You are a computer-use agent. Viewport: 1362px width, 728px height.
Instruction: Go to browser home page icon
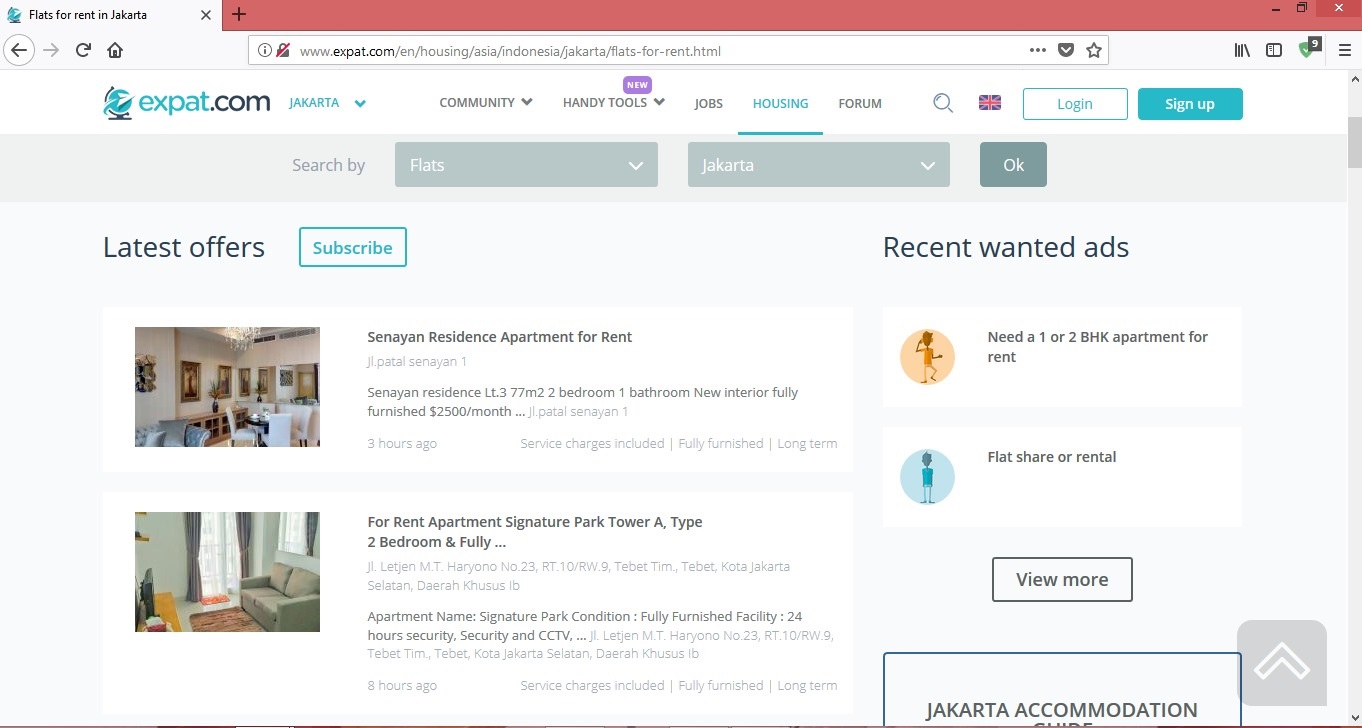coord(115,50)
